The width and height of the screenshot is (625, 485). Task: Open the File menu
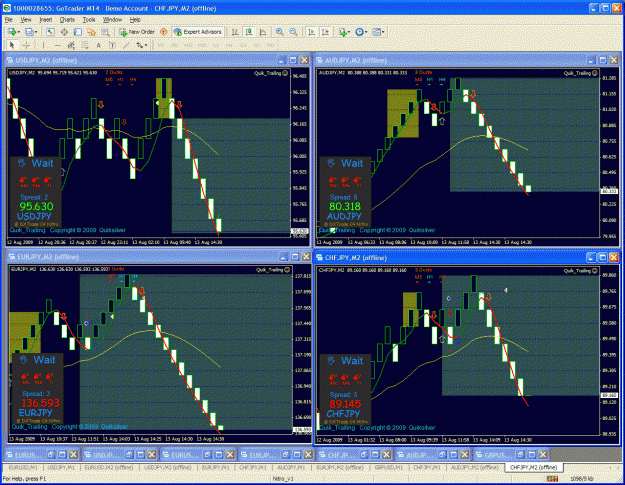9,20
